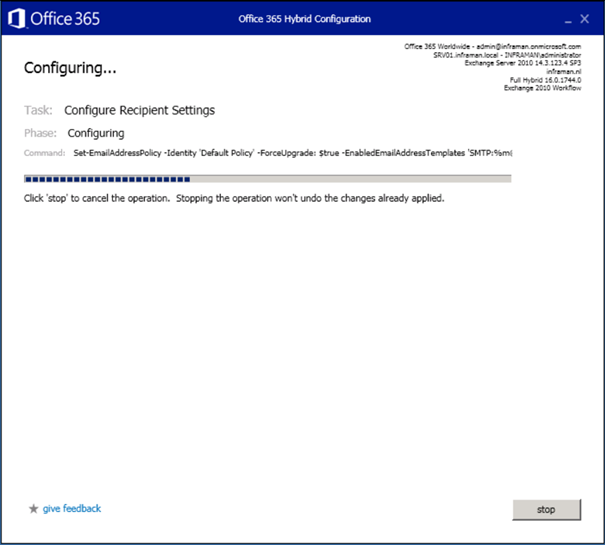Image resolution: width=605 pixels, height=545 pixels.
Task: Click the Phase: label
Action: (42, 133)
